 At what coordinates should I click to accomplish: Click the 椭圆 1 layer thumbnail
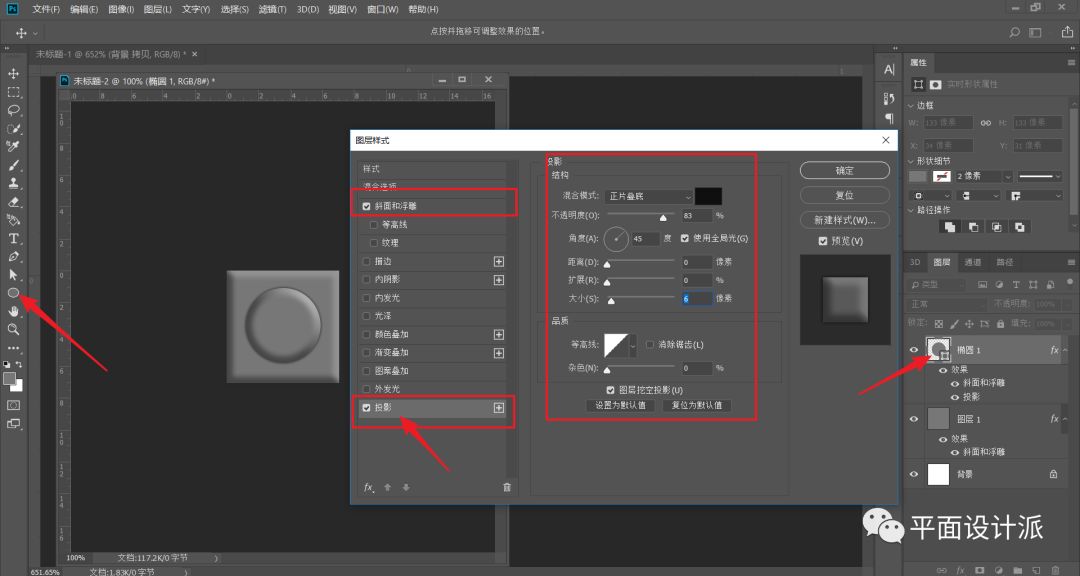(x=937, y=348)
